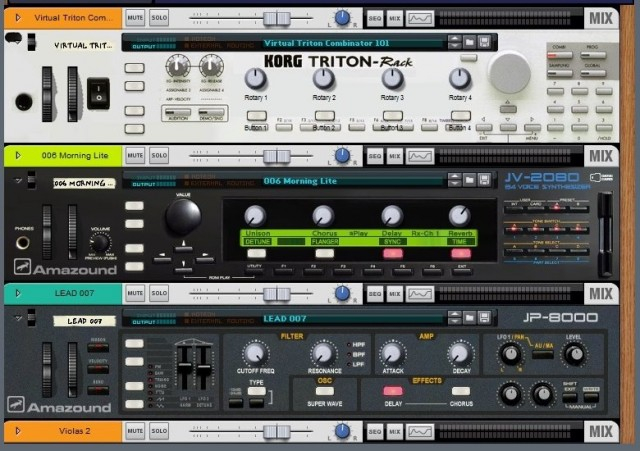Click the browse patch folder icon on JP-8000
640x451 pixels.
click(x=468, y=318)
